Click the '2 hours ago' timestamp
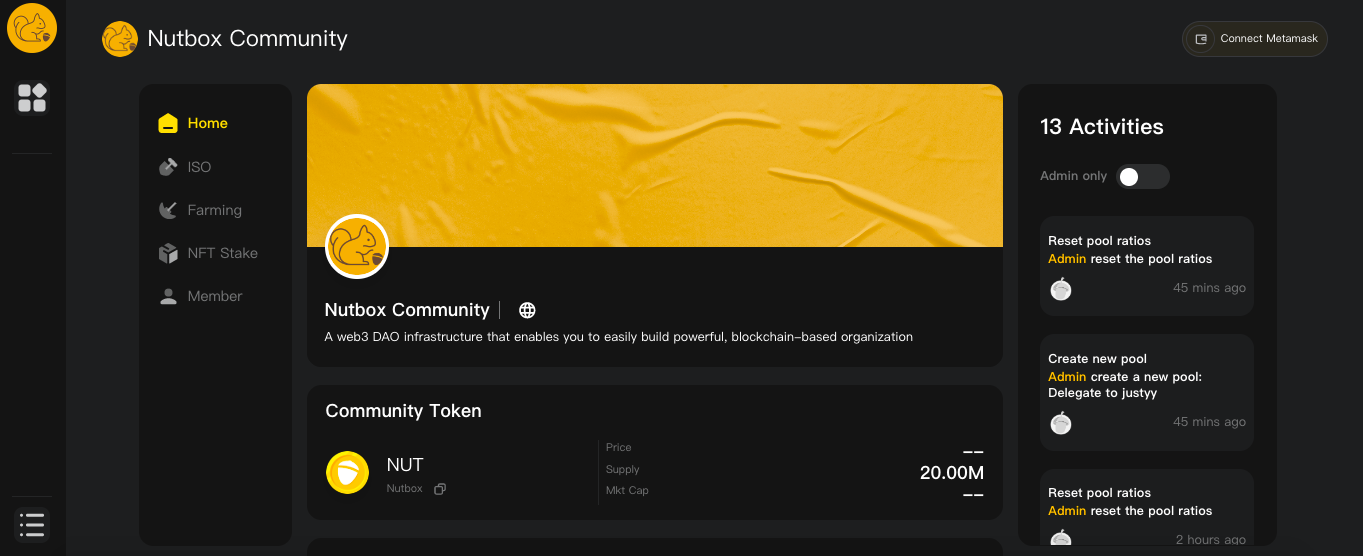Screen dimensions: 1363x556 tap(1211, 540)
